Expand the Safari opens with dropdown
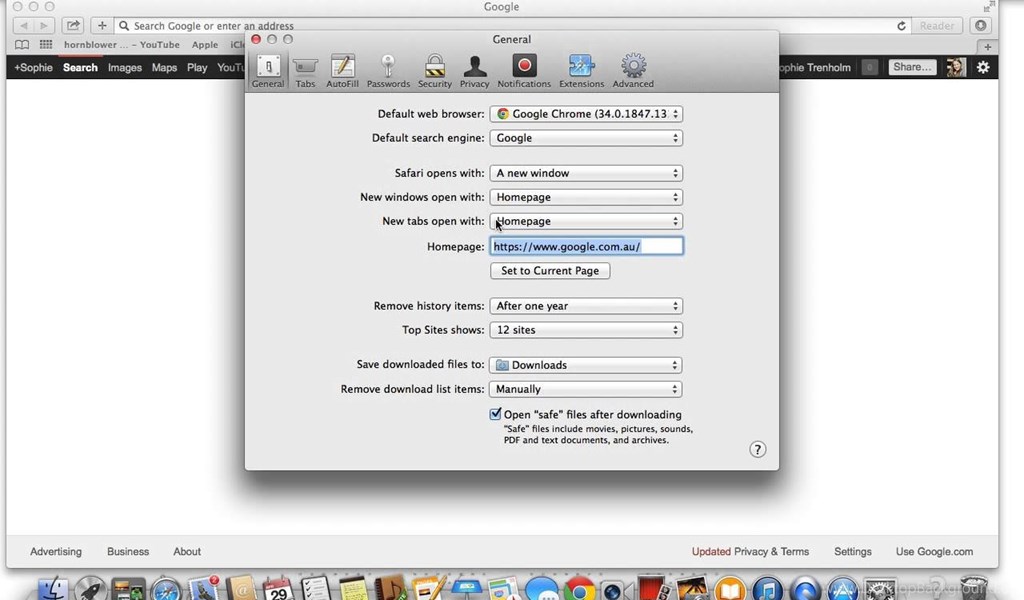The width and height of the screenshot is (1024, 600). tap(586, 173)
